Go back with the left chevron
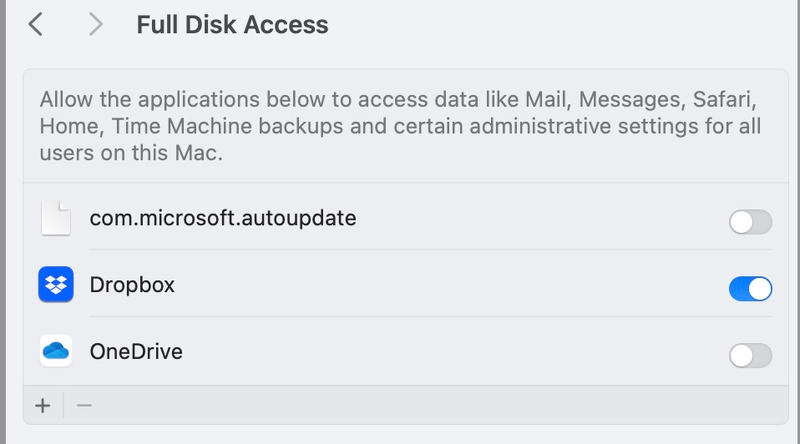This screenshot has width=800, height=444. coord(36,24)
